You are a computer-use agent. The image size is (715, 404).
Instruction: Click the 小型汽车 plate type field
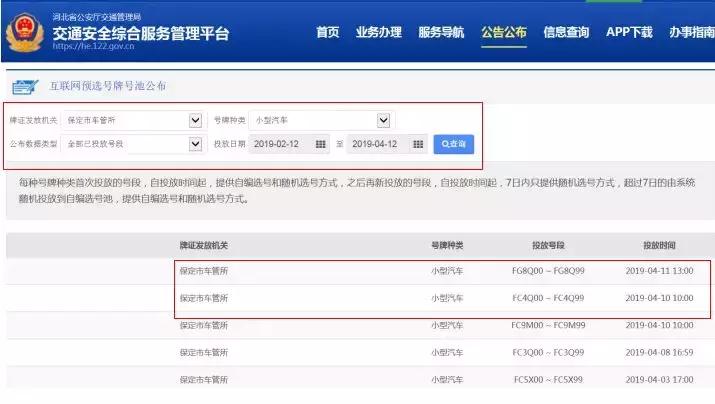321,120
